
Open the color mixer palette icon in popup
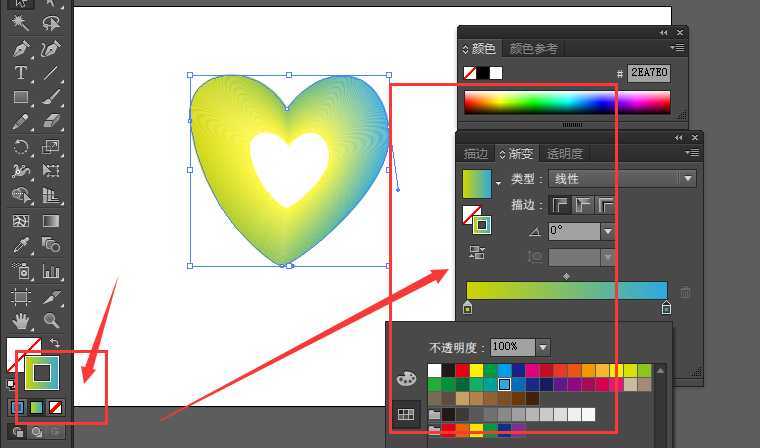tap(406, 379)
